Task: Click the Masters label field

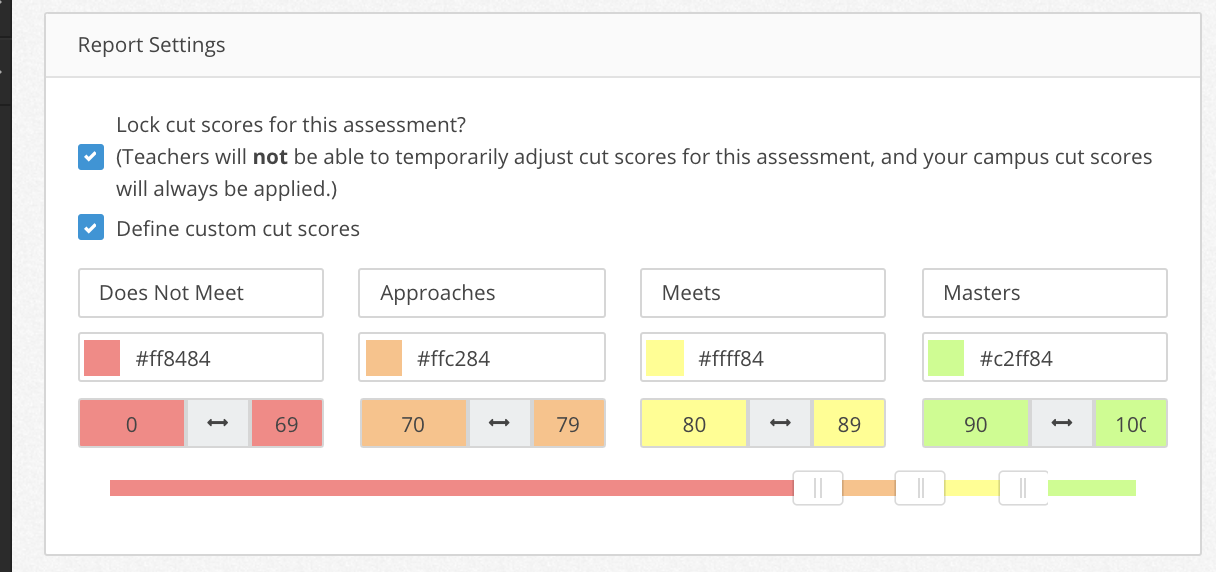Action: click(1045, 293)
